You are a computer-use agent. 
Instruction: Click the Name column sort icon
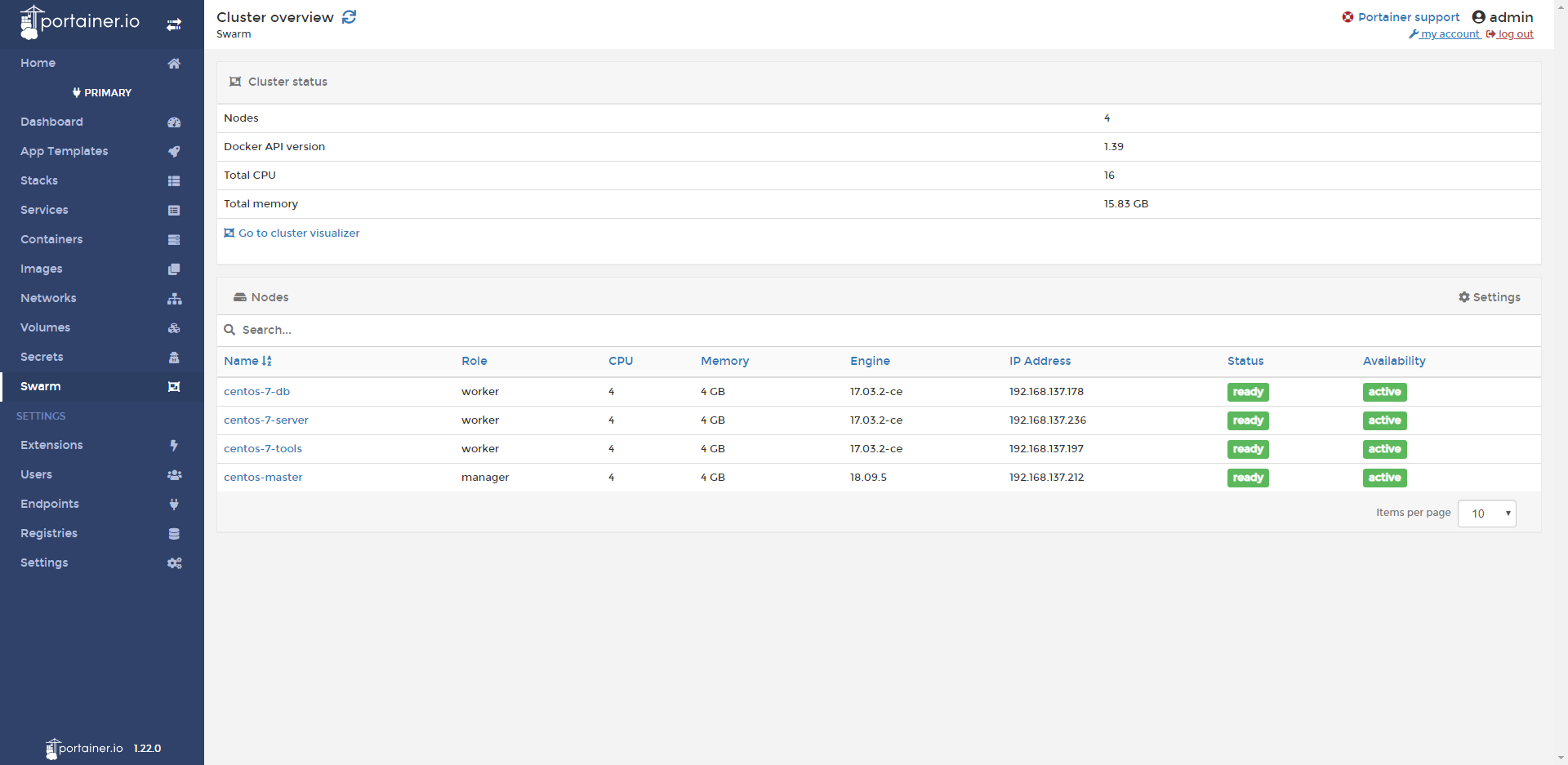tap(266, 361)
